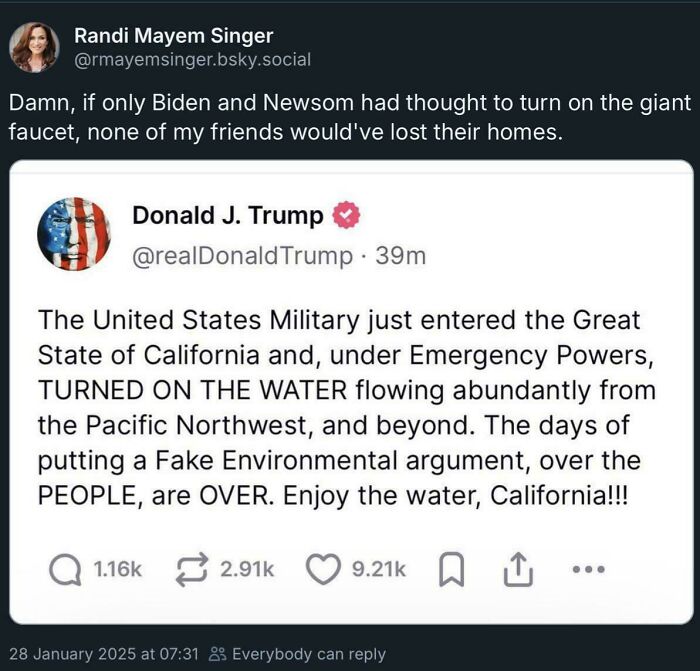This screenshot has height=671, width=700.
Task: Open the @realDonaldTrump handle link
Action: point(242,256)
